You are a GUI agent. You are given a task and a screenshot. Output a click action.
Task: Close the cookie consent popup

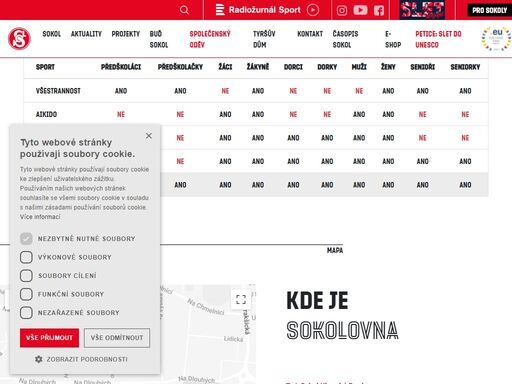coord(149,136)
